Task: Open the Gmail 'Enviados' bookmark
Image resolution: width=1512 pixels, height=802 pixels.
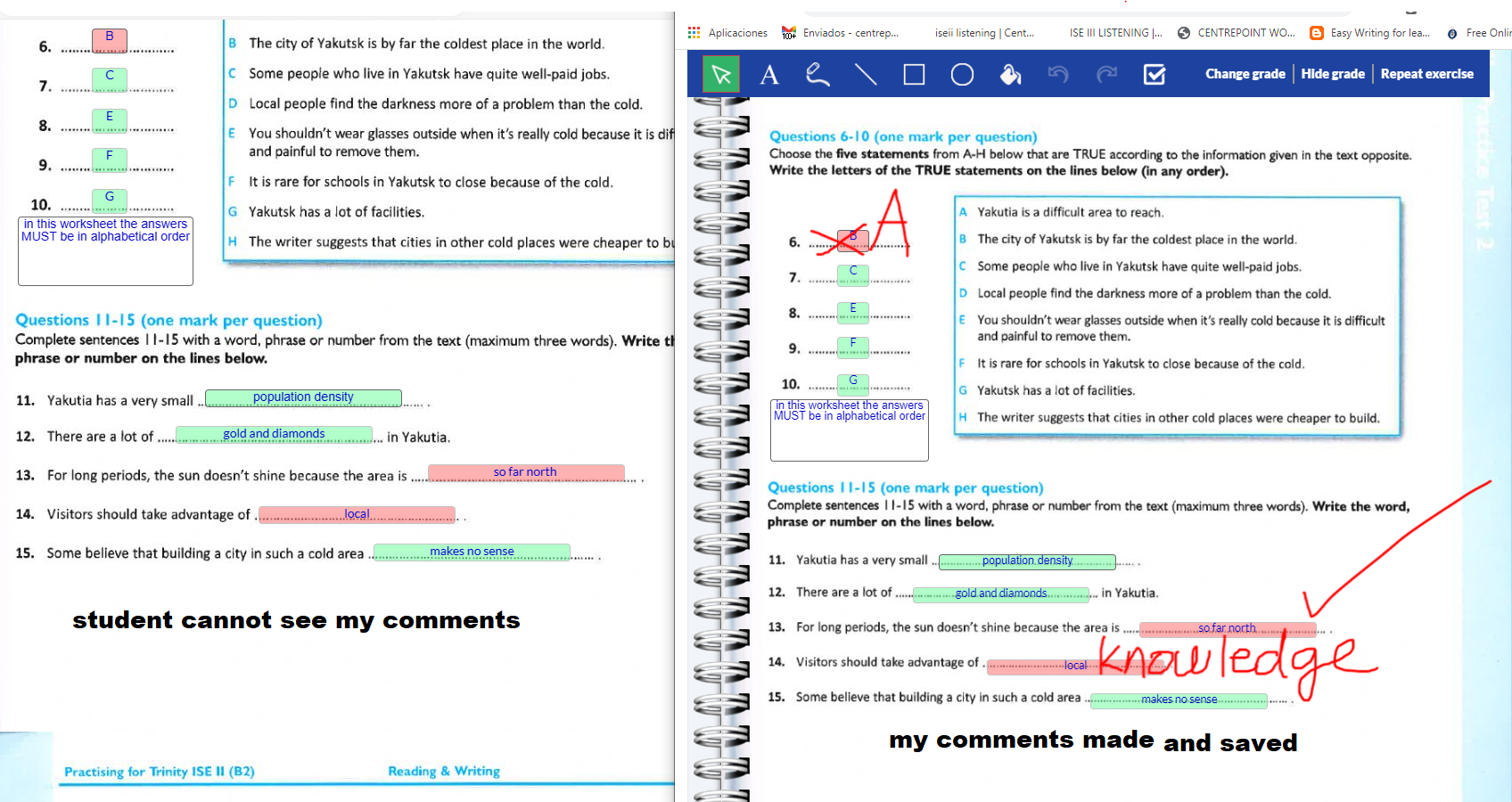Action: [841, 33]
